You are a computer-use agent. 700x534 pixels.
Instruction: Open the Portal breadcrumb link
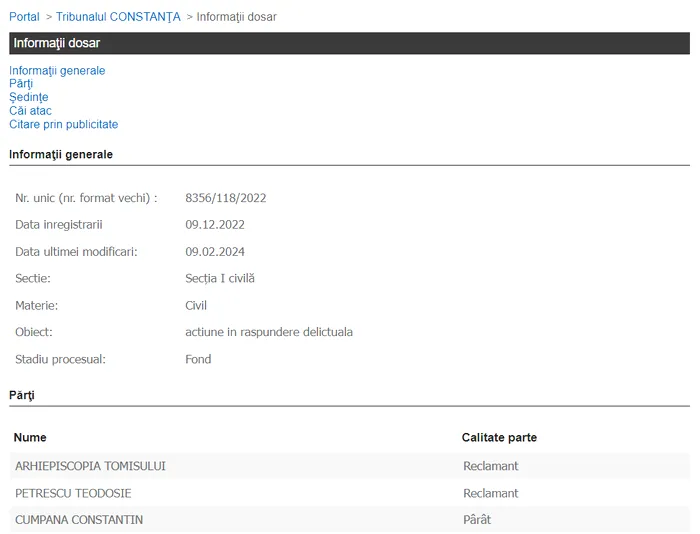point(24,17)
